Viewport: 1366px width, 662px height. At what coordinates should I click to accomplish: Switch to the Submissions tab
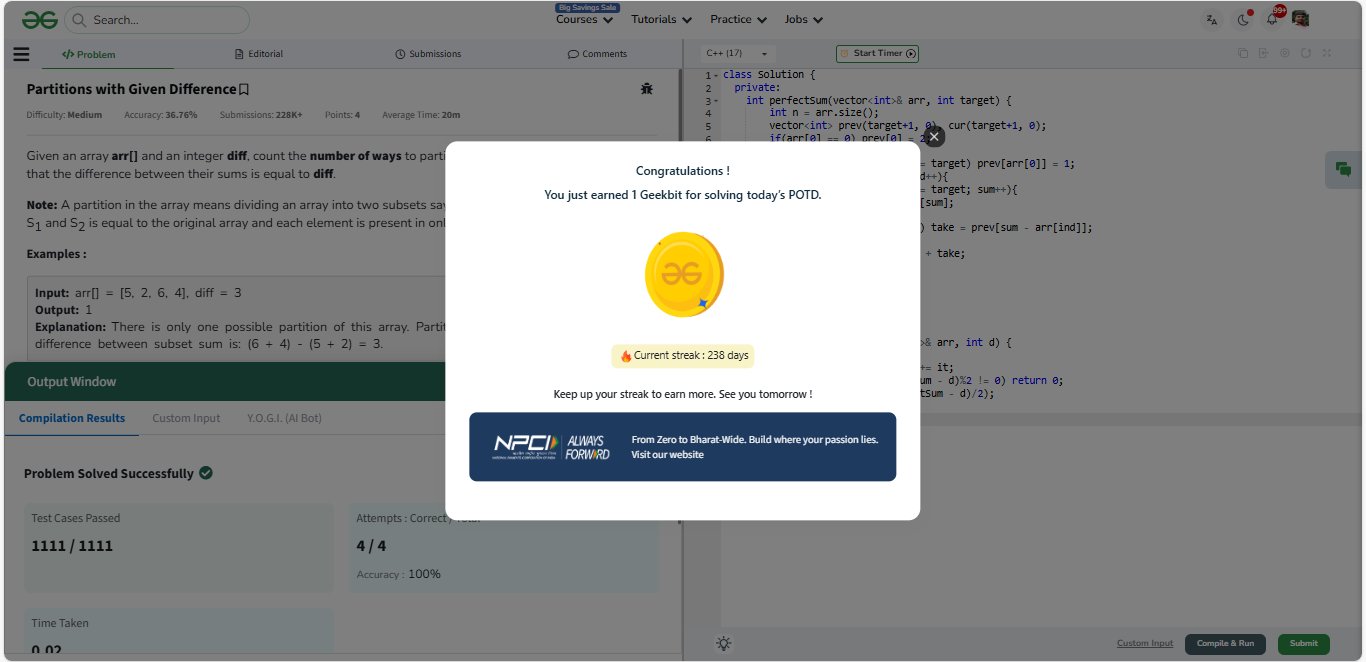[x=428, y=54]
